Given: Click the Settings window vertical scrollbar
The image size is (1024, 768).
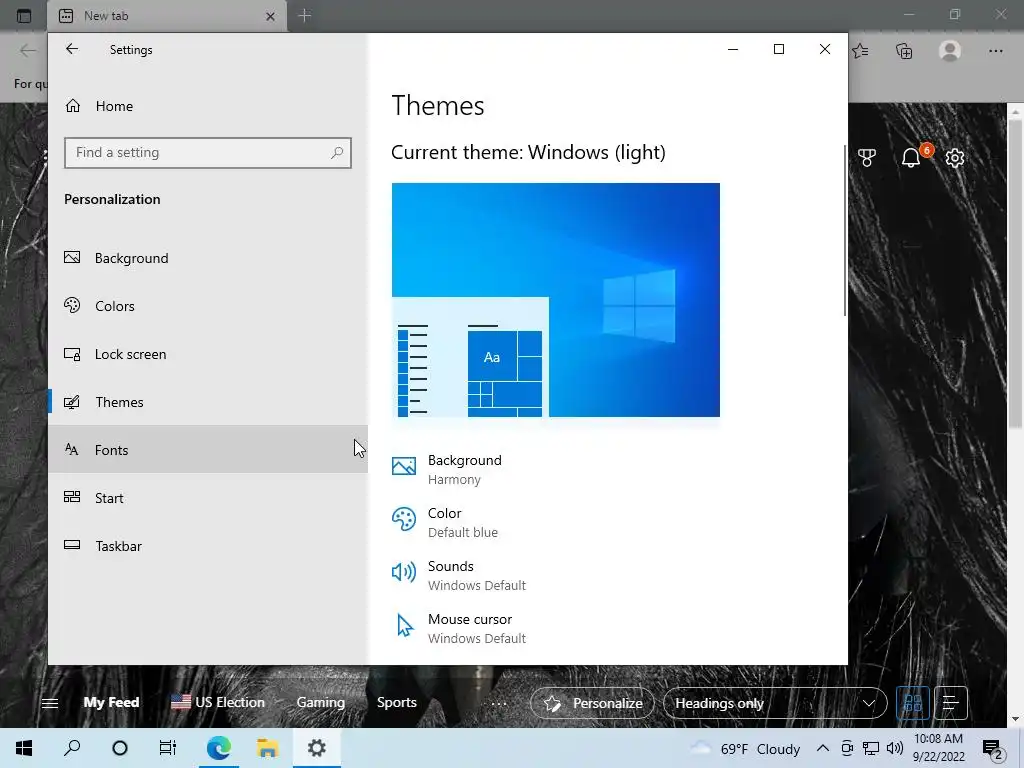Looking at the screenshot, I should tap(845, 231).
